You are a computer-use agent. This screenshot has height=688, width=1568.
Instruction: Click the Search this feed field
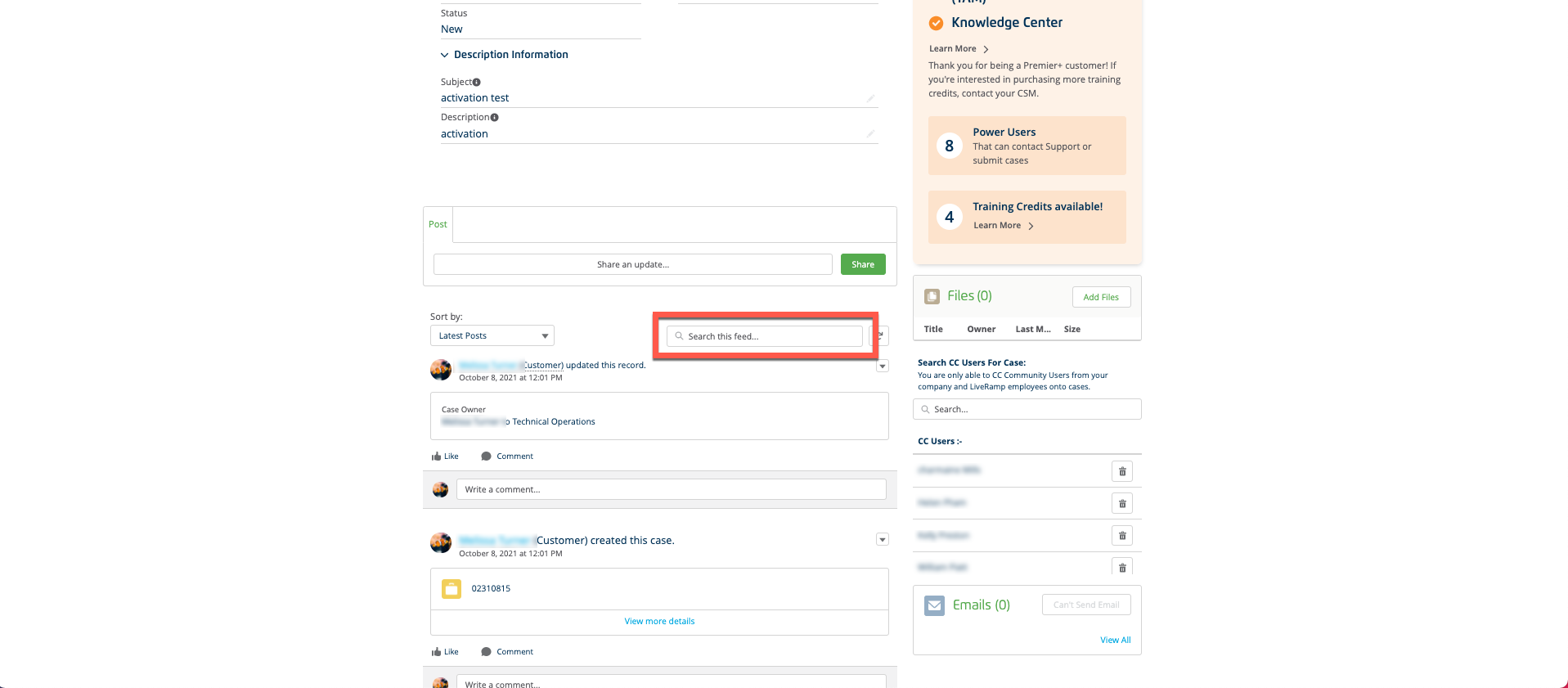(x=765, y=336)
